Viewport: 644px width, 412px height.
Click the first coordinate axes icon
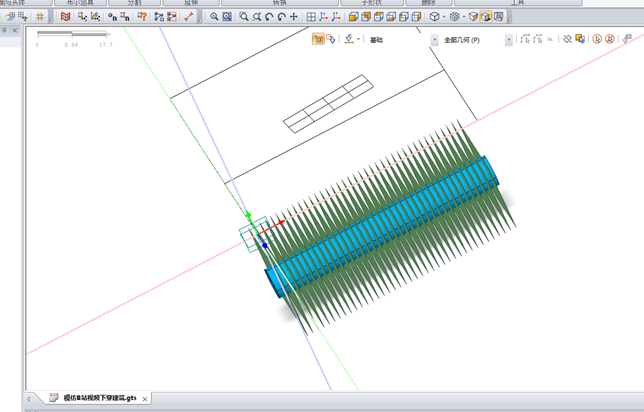pyautogui.click(x=324, y=17)
